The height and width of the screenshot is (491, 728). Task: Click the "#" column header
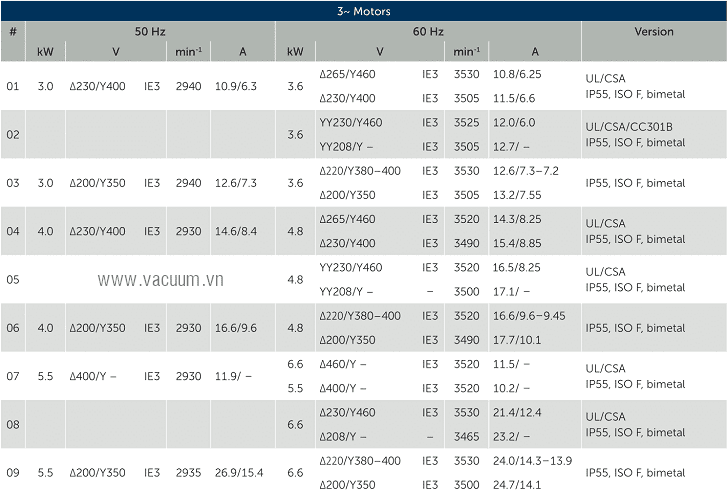pos(13,32)
